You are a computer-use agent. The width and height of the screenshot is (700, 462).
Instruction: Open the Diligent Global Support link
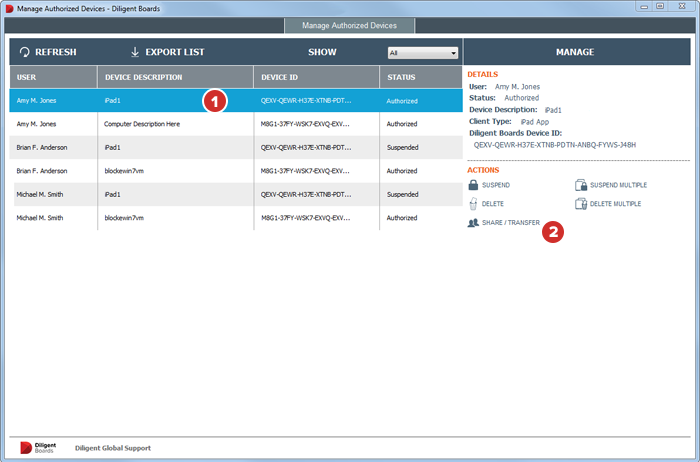(x=113, y=448)
